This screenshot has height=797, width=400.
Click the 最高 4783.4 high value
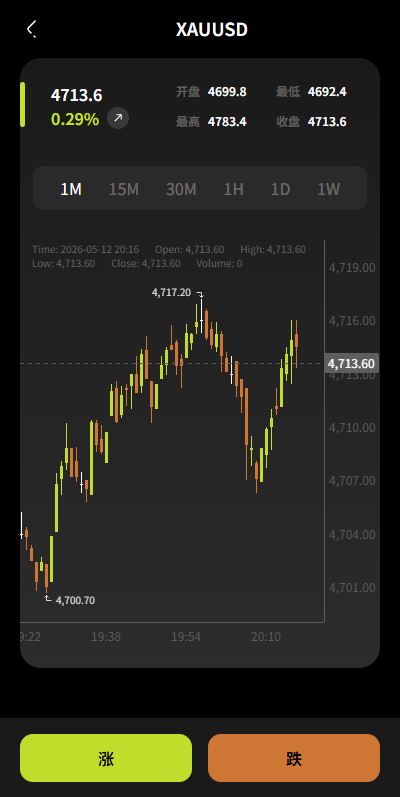211,122
